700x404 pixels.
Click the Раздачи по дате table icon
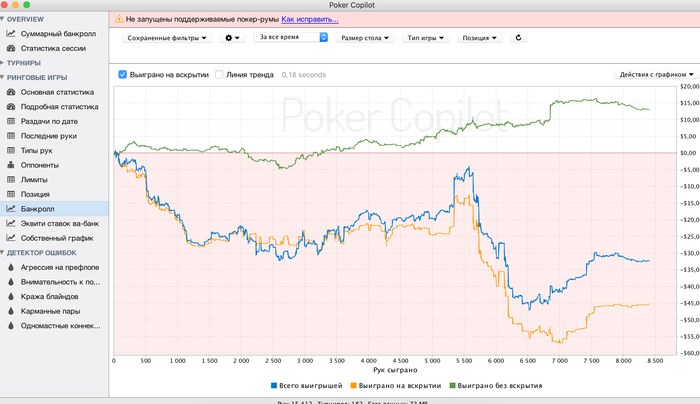tap(11, 121)
